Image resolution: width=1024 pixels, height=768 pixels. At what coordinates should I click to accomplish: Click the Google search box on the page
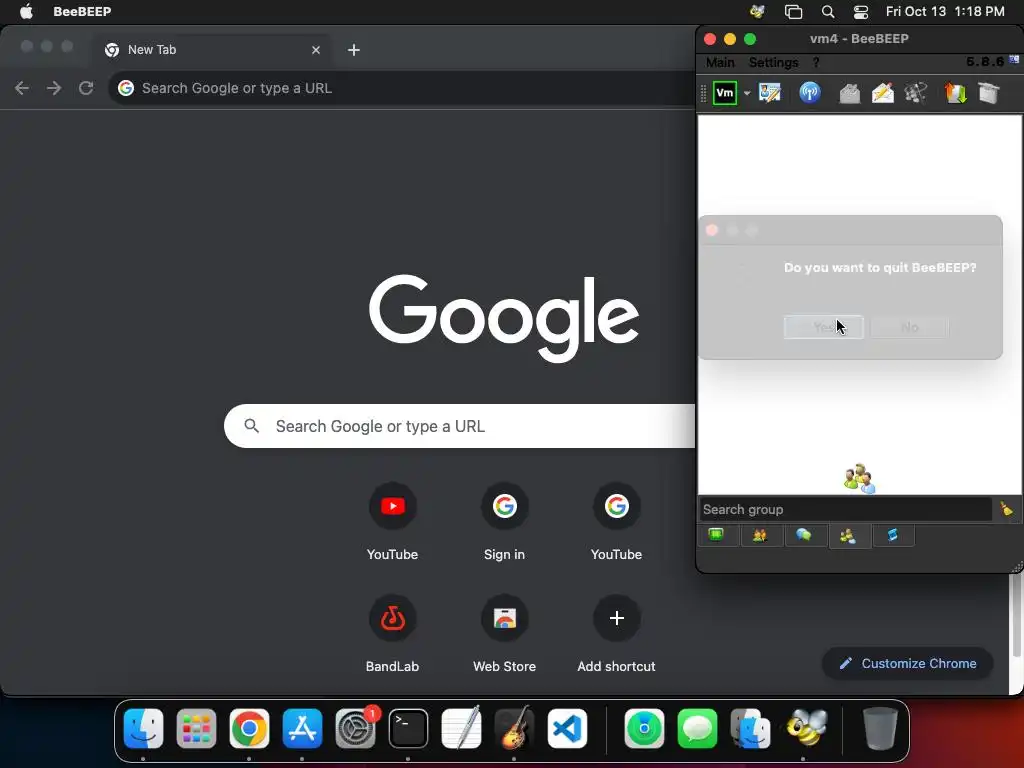(x=460, y=426)
